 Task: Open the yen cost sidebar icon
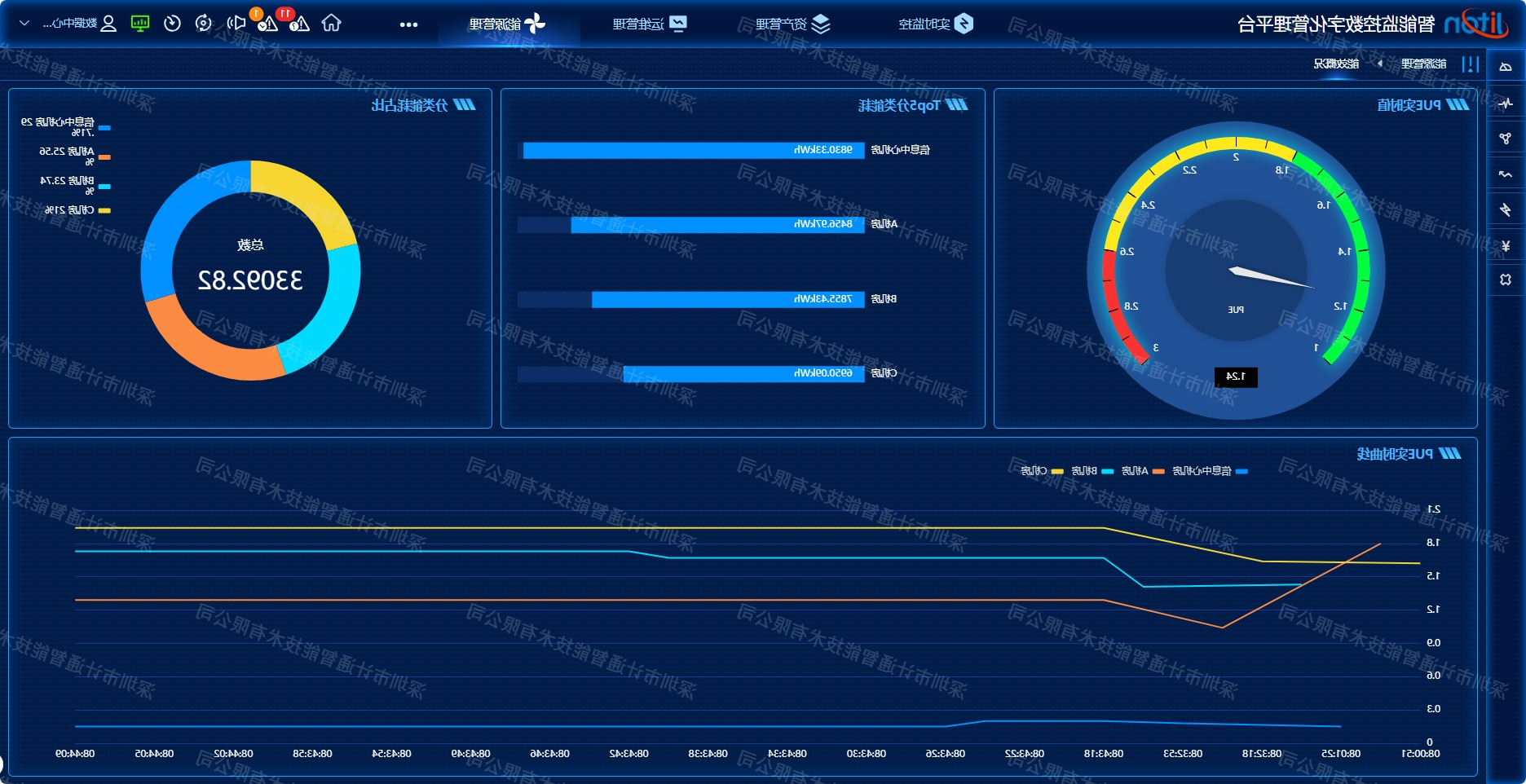click(x=1505, y=245)
